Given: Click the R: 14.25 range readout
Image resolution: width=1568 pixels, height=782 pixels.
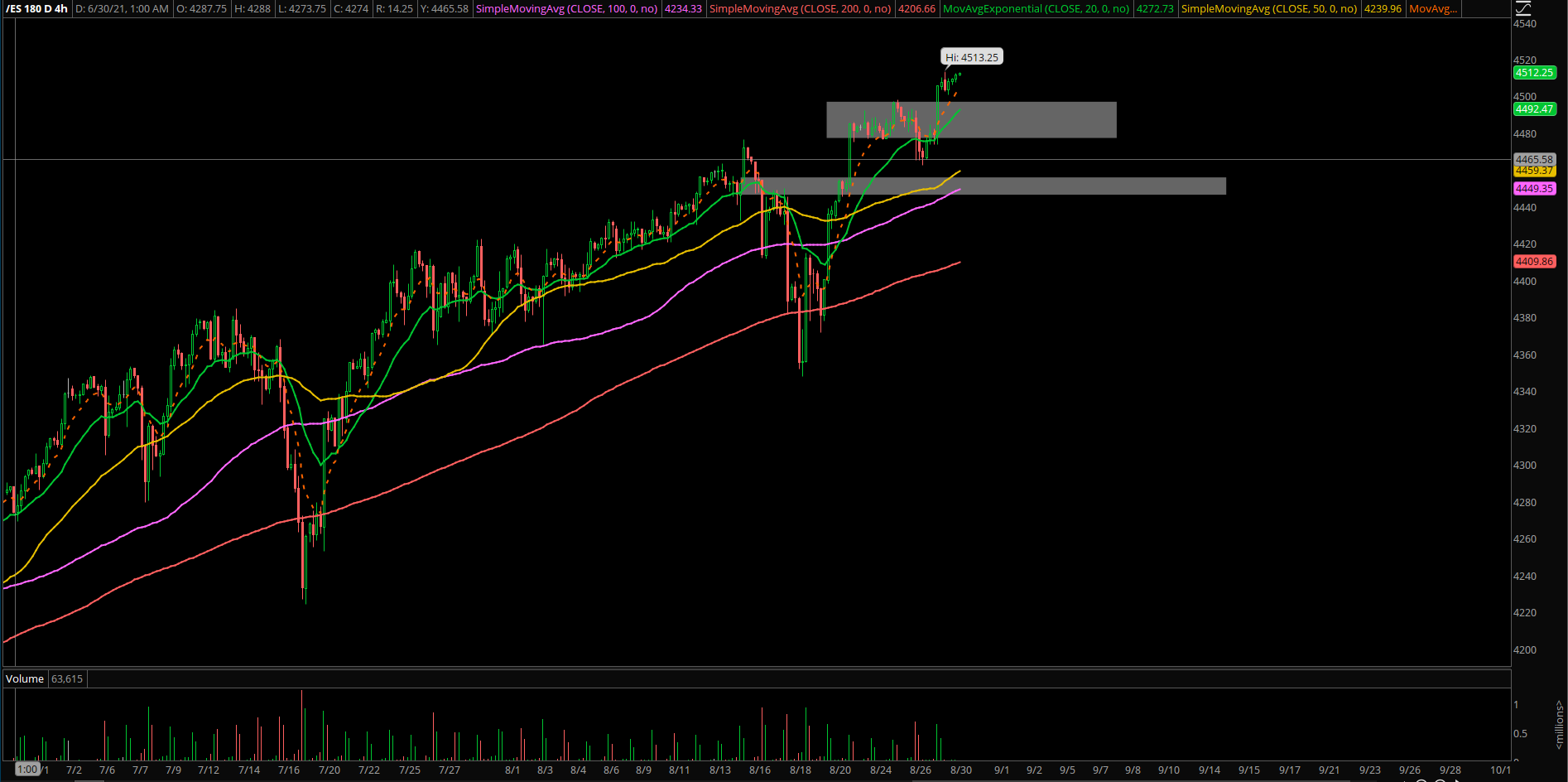Looking at the screenshot, I should tap(394, 8).
